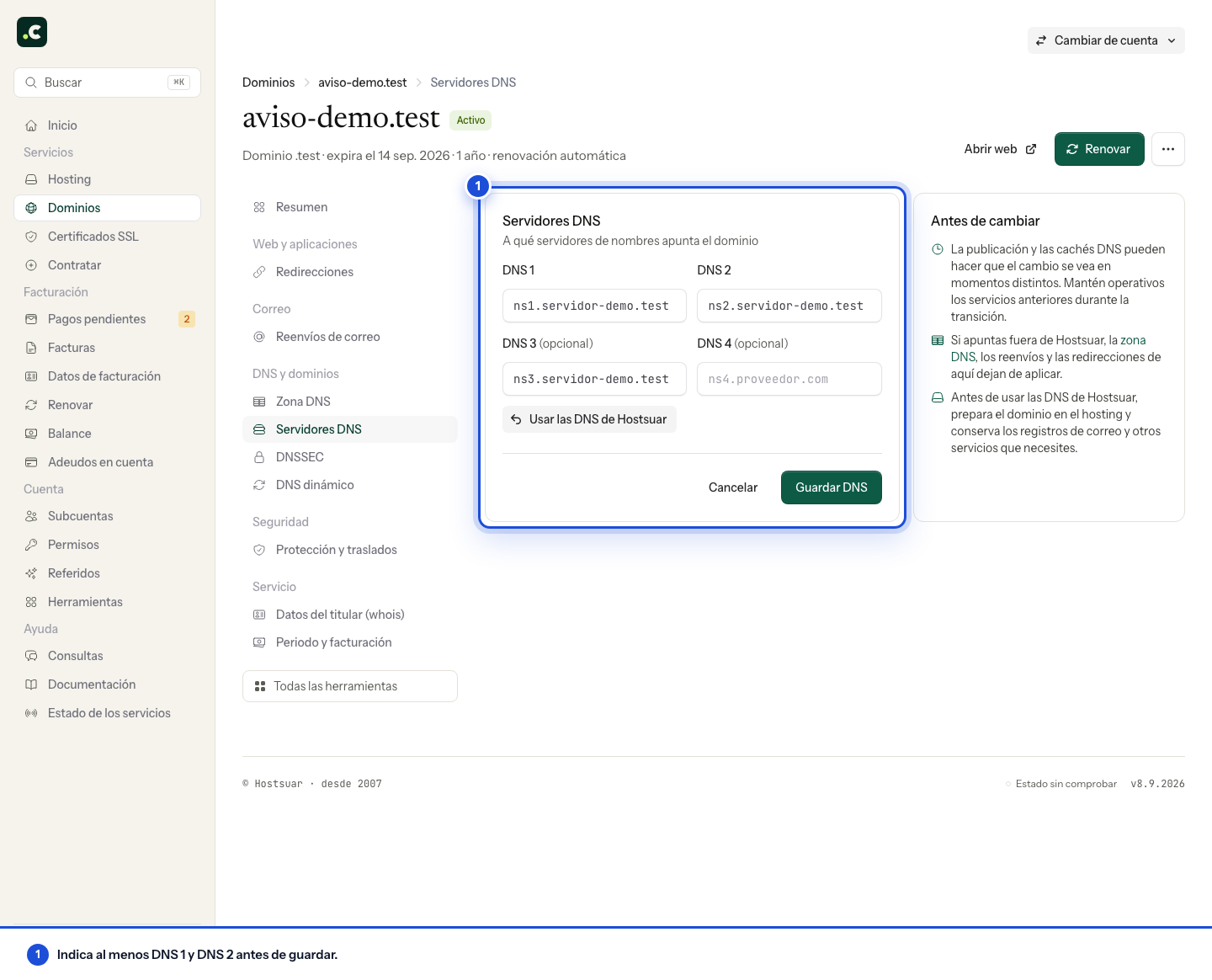Click the Buscar search box
Screen dimensions: 1212x980
107,83
